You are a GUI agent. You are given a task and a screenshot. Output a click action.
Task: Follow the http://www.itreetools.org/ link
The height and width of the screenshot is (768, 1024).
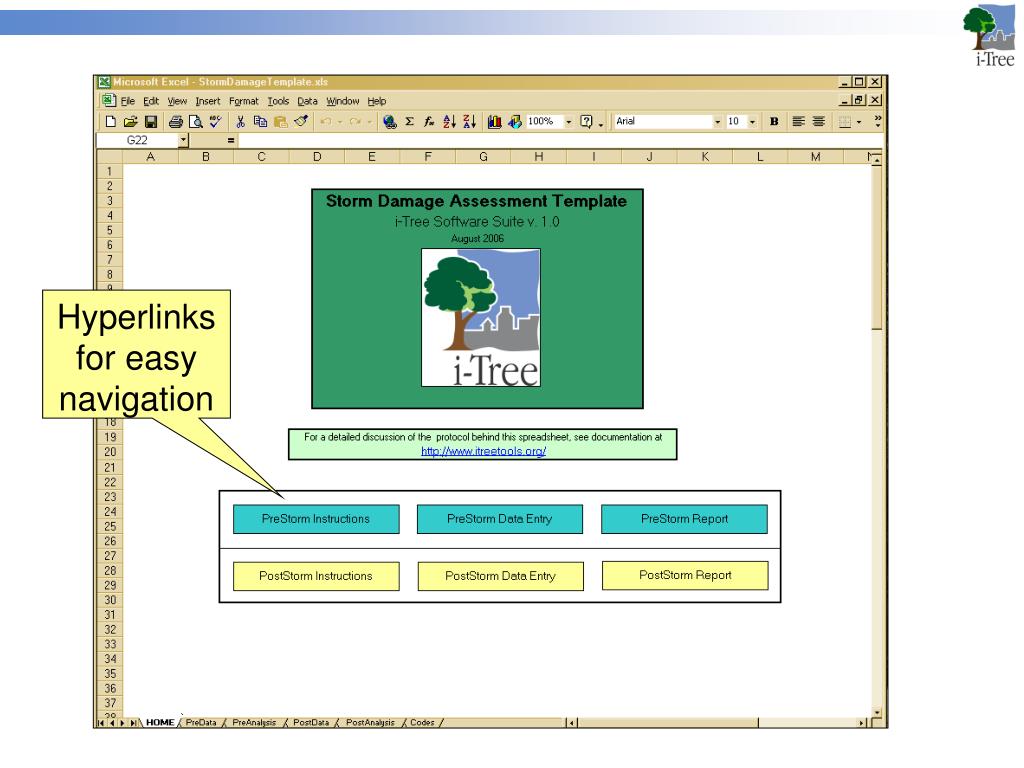click(483, 451)
